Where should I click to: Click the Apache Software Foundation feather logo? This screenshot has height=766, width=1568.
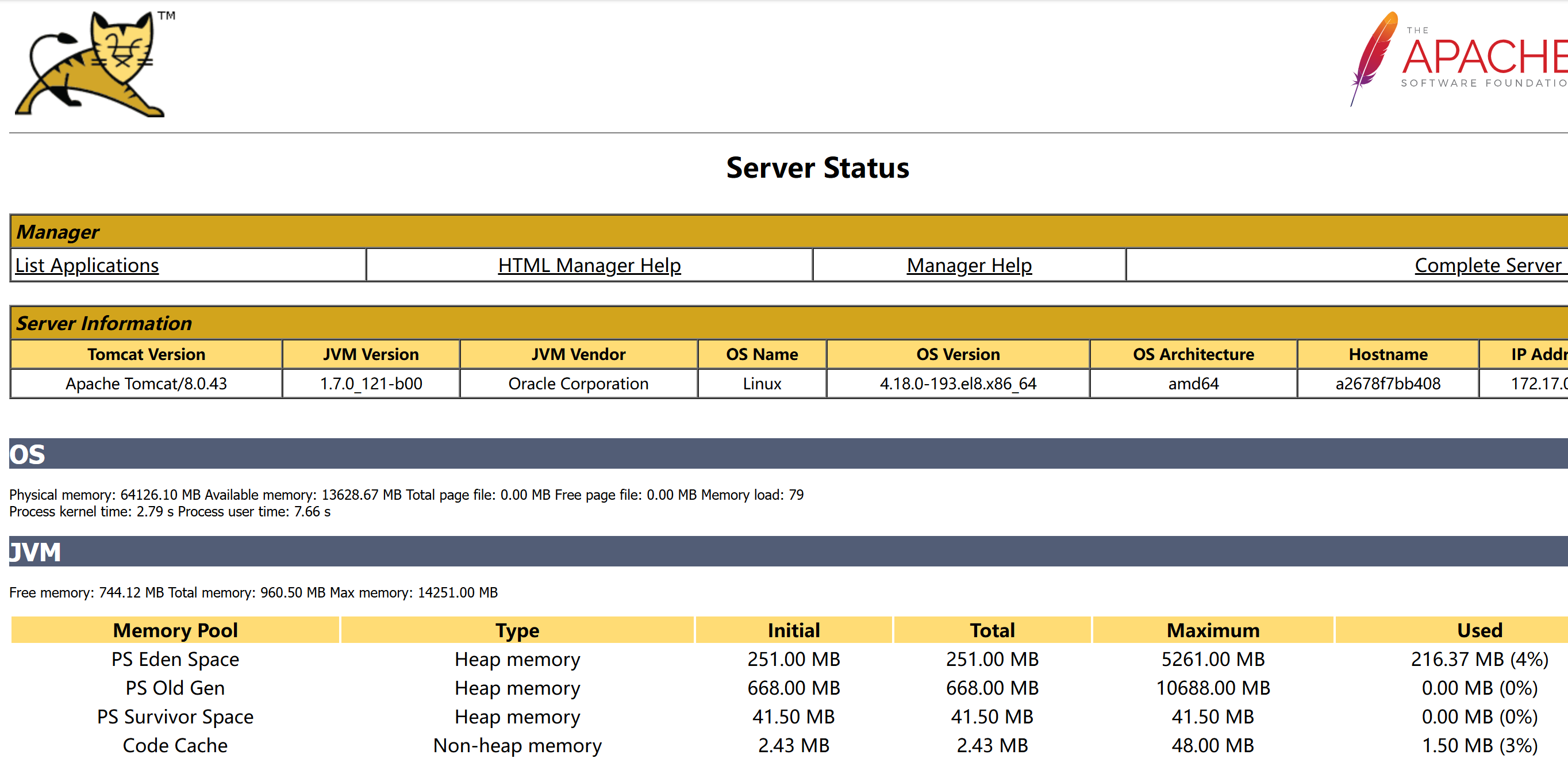[1458, 60]
